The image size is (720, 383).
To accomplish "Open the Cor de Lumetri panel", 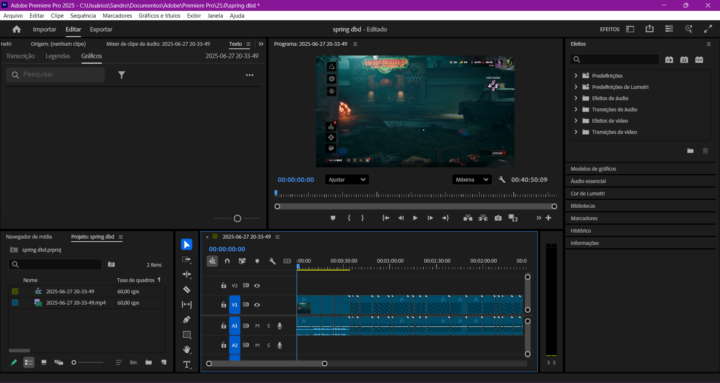I will pyautogui.click(x=587, y=194).
